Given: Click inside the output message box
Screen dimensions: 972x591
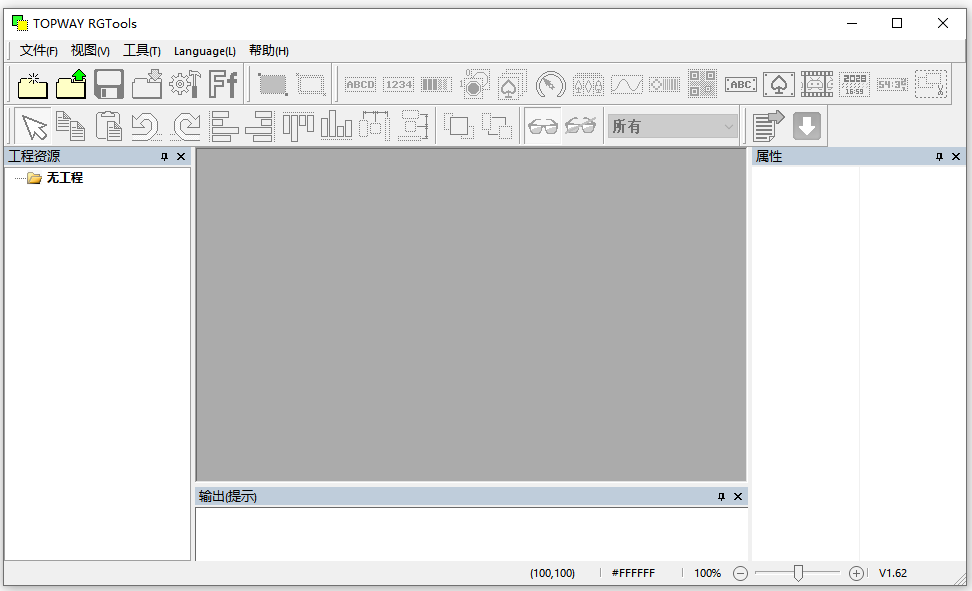Looking at the screenshot, I should click(x=471, y=535).
